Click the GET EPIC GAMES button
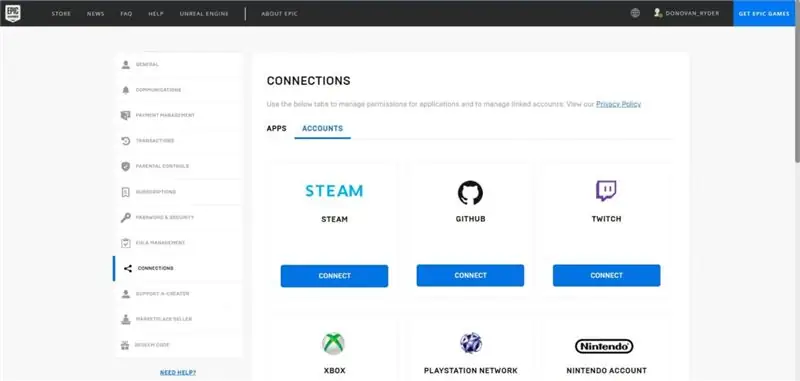The height and width of the screenshot is (381, 800). pos(764,13)
